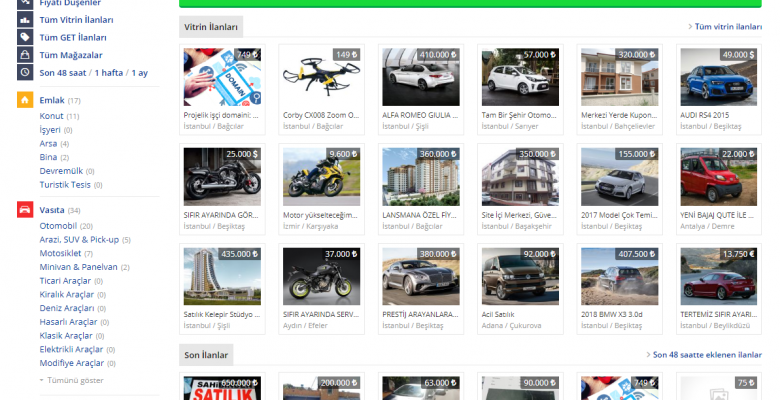Viewport: 780px width, 400px height.
Task: Select Motosiklet subcategory
Action: 61,253
